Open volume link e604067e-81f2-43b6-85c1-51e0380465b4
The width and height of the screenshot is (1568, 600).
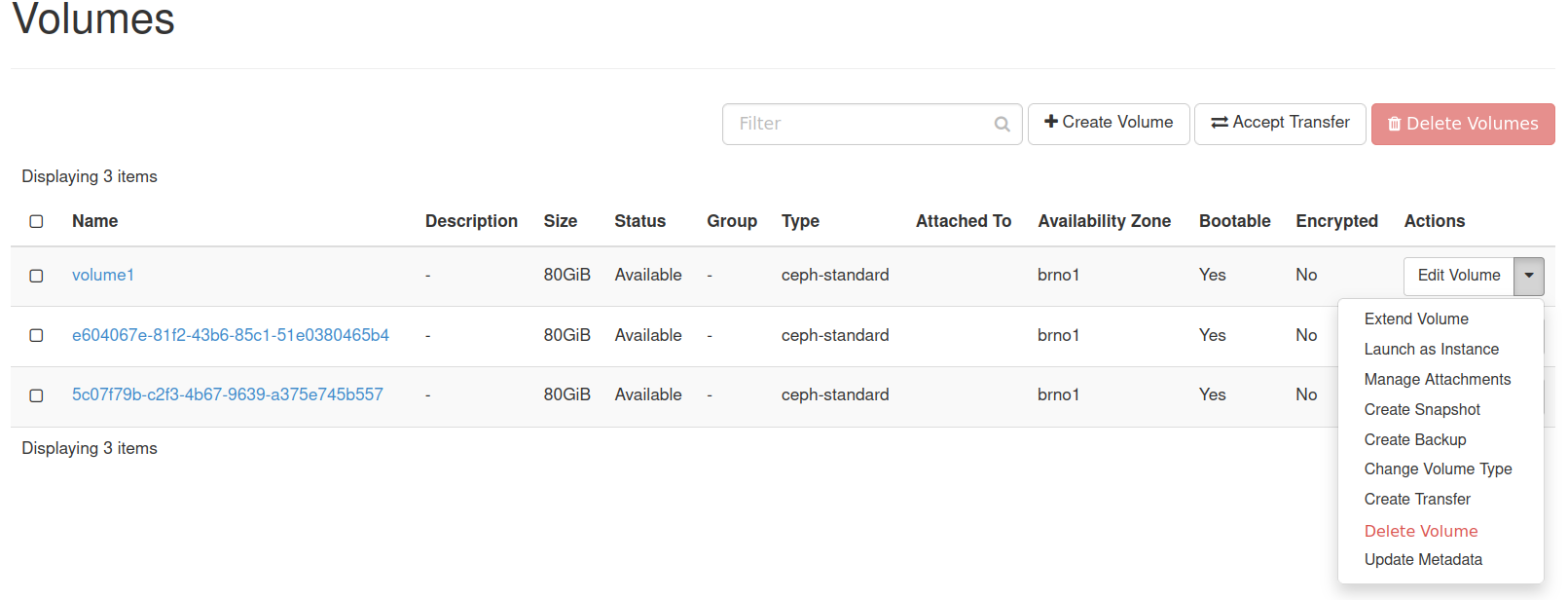pyautogui.click(x=230, y=335)
